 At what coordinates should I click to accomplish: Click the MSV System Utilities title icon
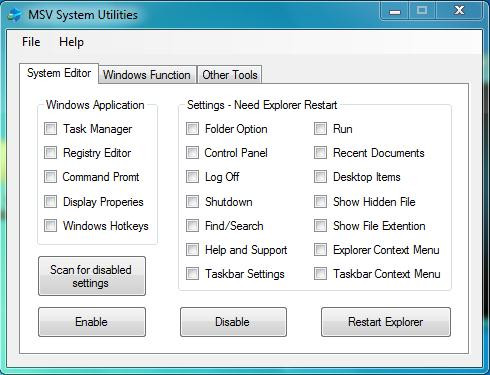pos(14,15)
